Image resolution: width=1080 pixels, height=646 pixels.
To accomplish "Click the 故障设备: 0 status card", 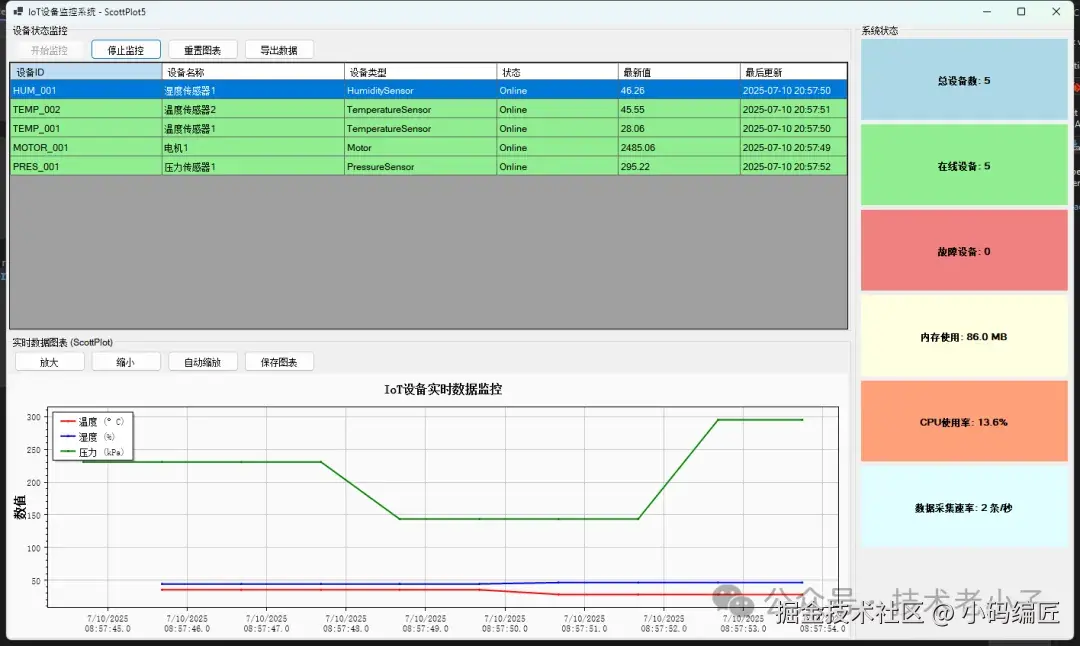I will point(964,251).
